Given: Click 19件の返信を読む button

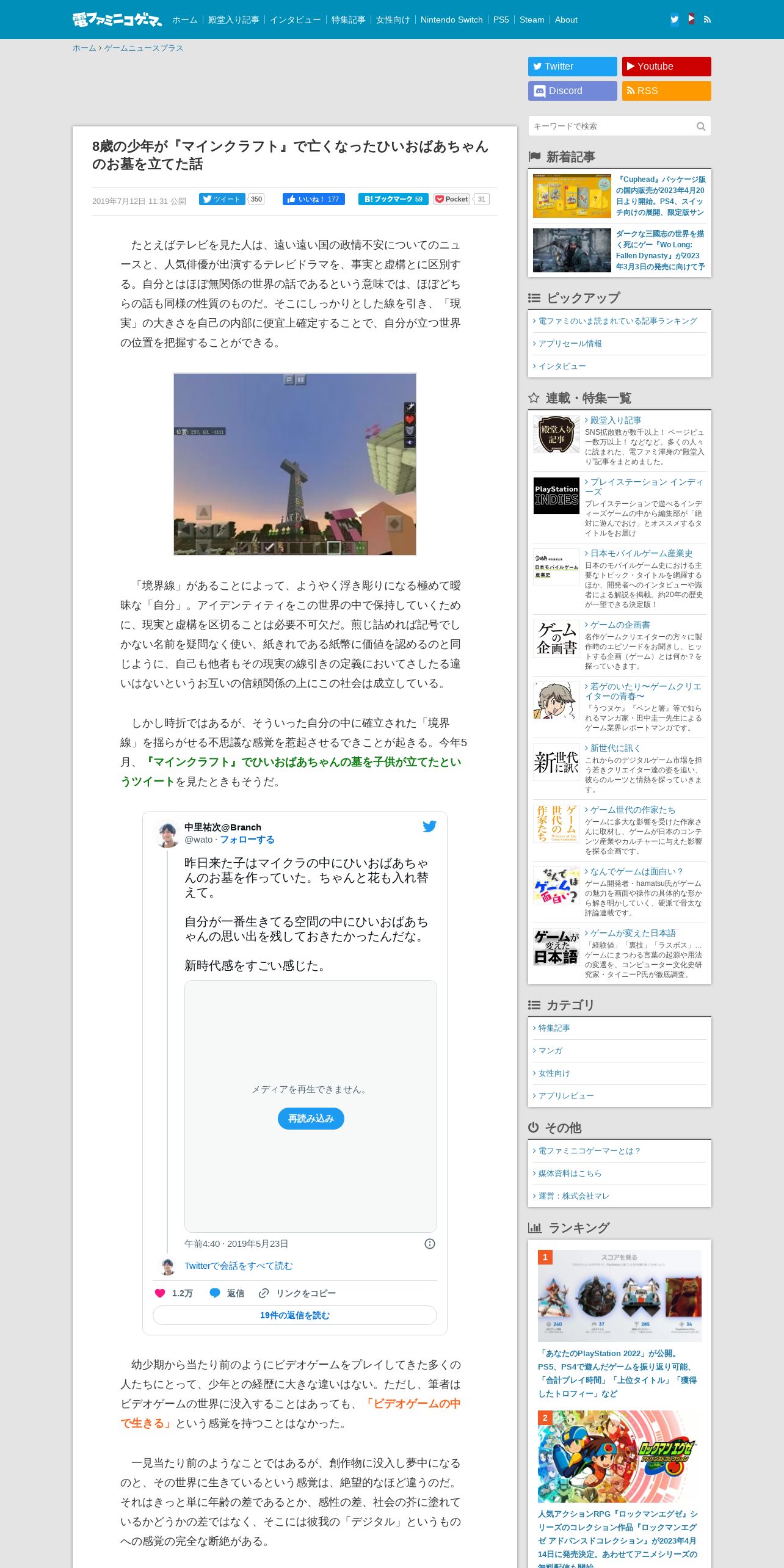Looking at the screenshot, I should click(295, 1315).
